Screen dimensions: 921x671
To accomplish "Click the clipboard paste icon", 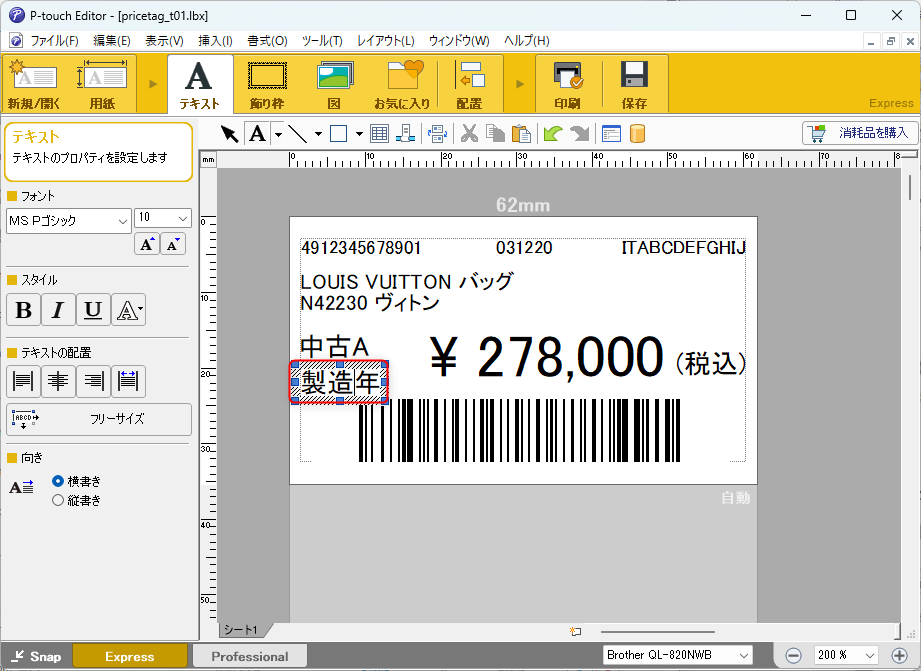I will coord(521,134).
